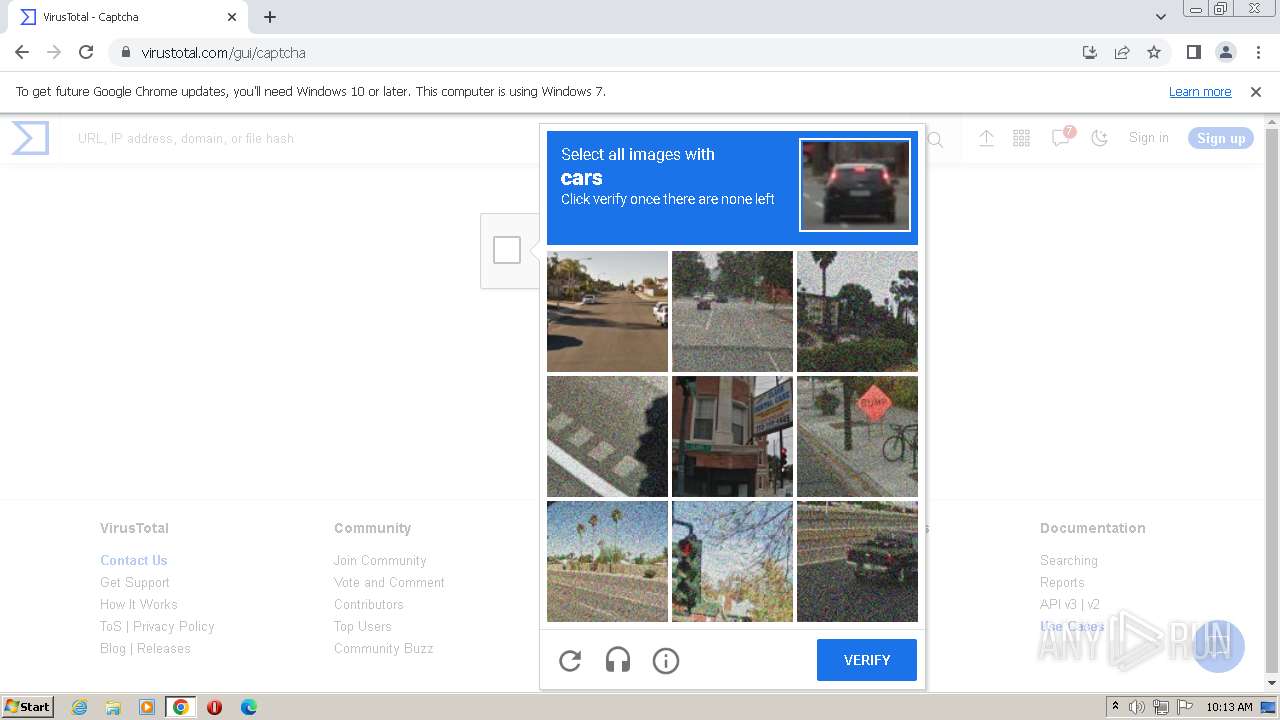Viewport: 1280px width, 720px height.
Task: Go back with the browser back arrow
Action: [22, 52]
